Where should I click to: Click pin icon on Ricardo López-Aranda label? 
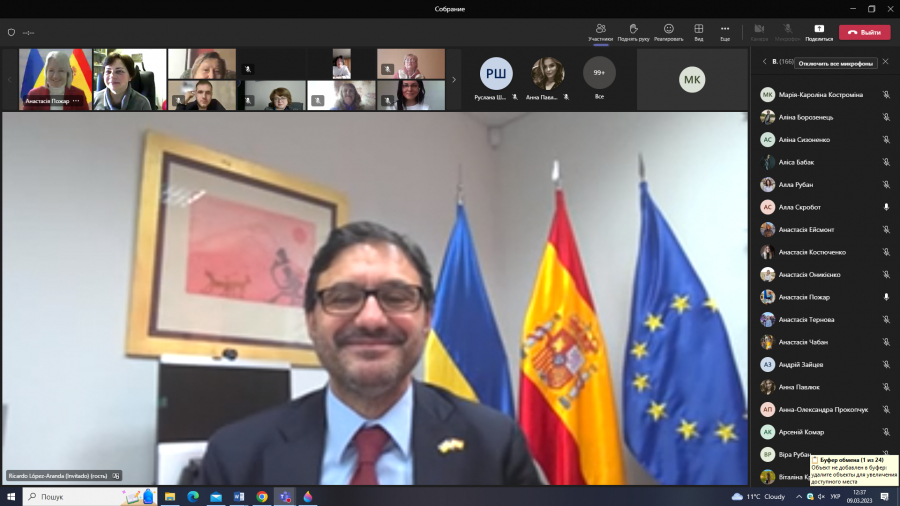click(x=116, y=476)
